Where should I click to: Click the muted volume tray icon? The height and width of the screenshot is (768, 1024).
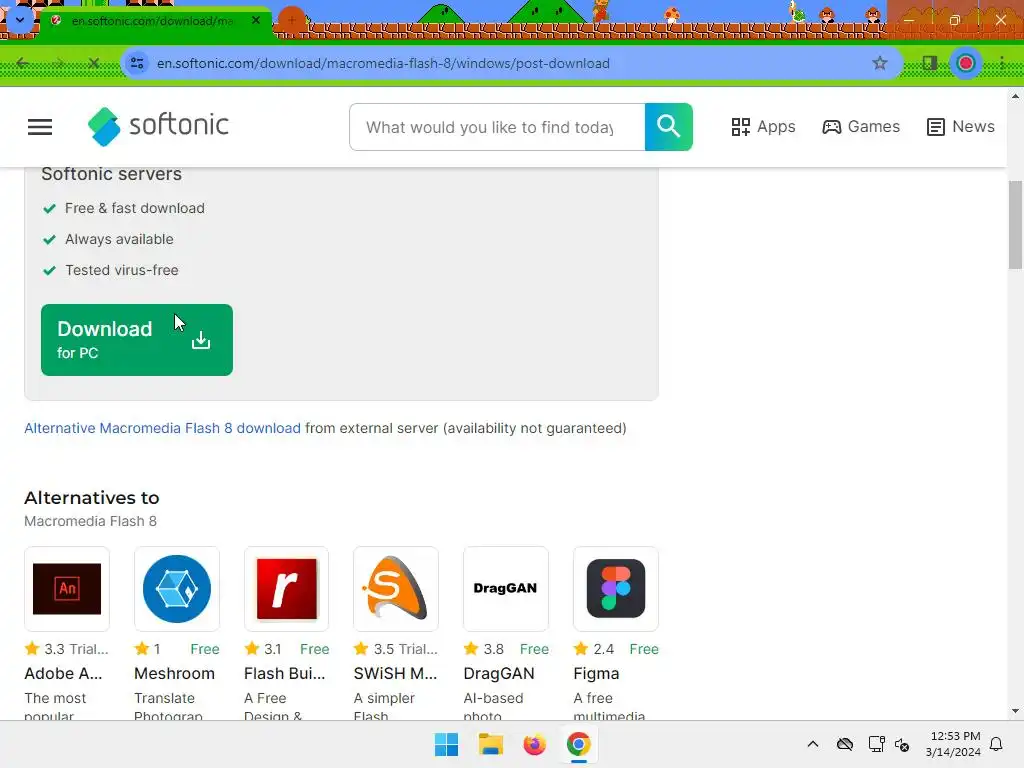tap(902, 744)
